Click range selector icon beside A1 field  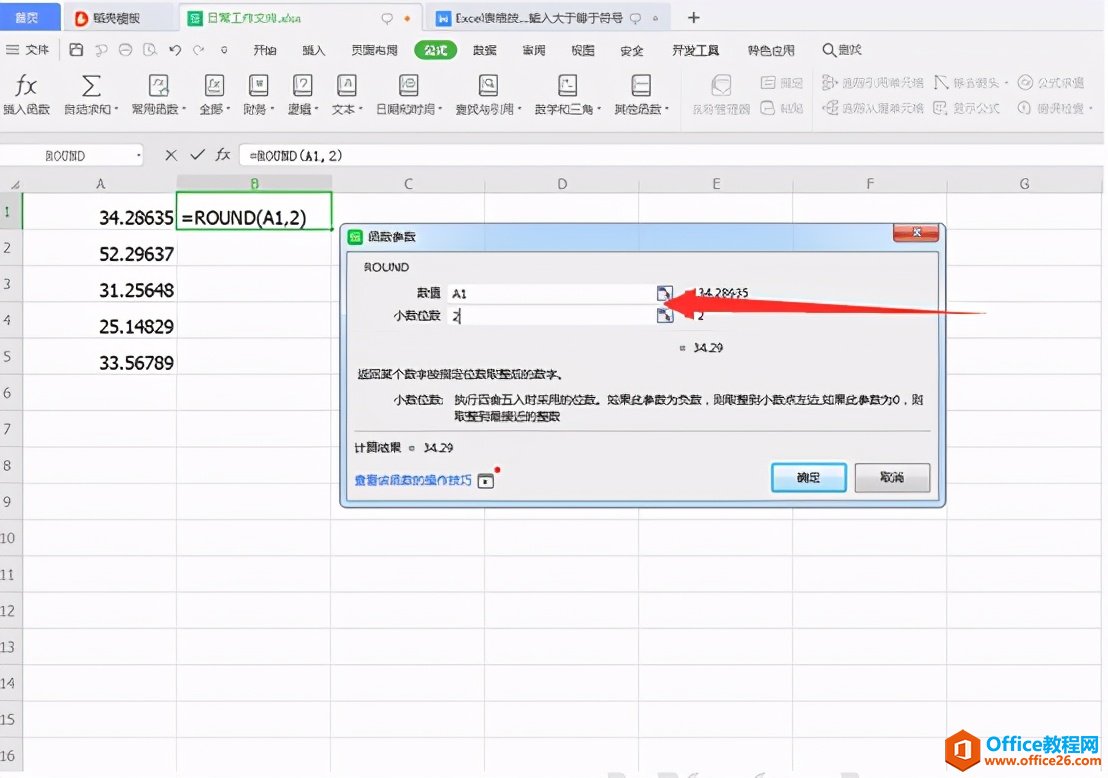pyautogui.click(x=664, y=293)
